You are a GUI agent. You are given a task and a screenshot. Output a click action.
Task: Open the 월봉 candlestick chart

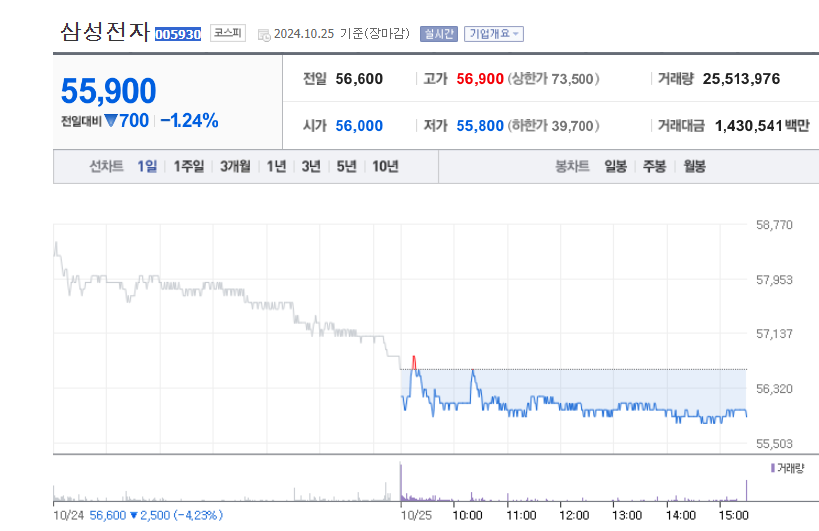point(695,167)
